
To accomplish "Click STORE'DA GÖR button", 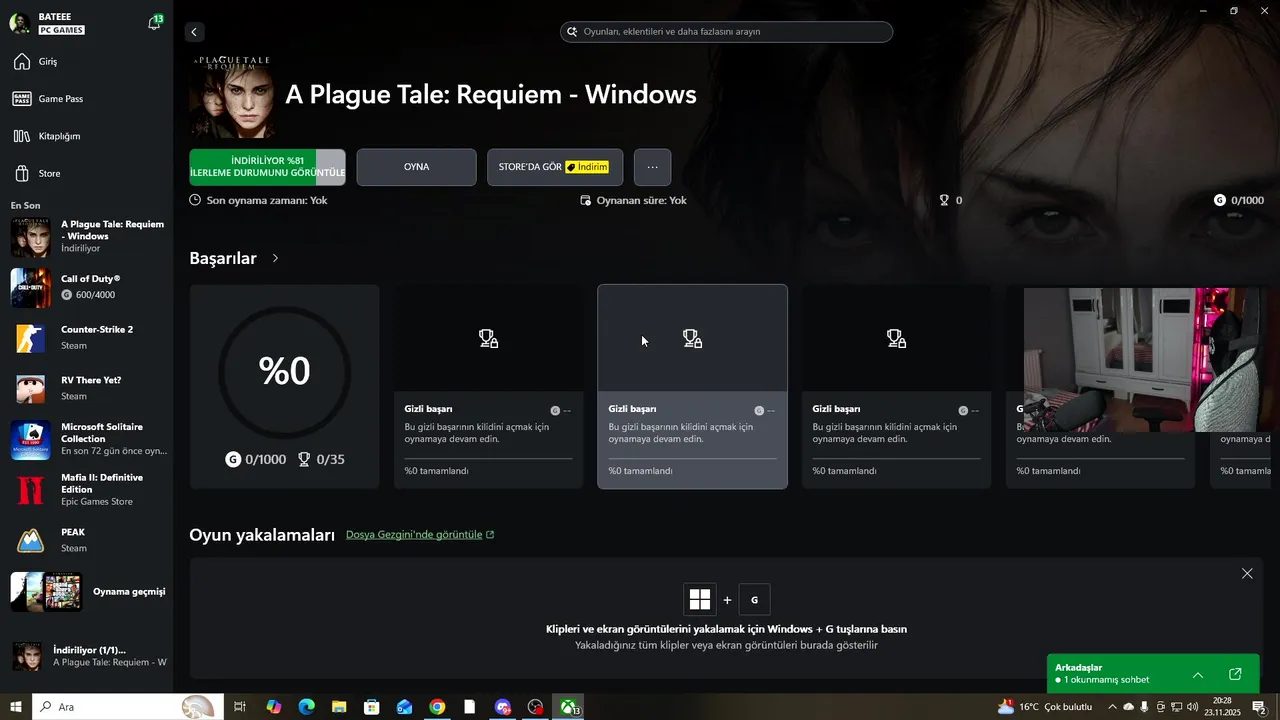I will [554, 167].
